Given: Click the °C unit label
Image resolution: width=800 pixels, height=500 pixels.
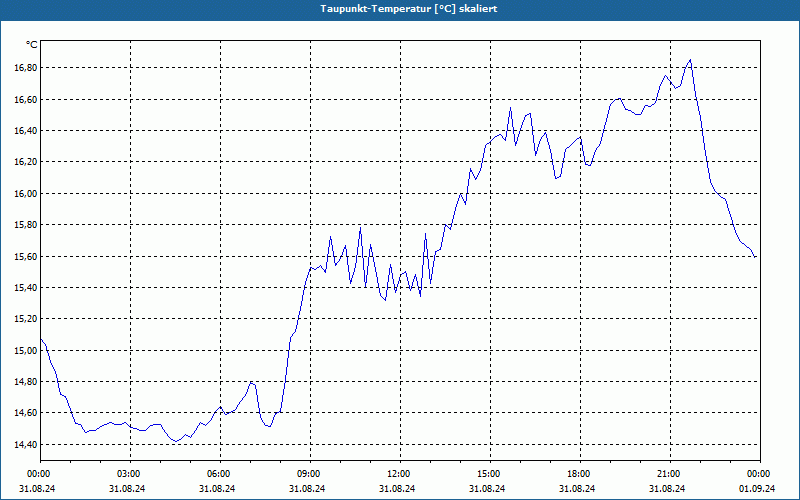Looking at the screenshot, I should tap(32, 45).
